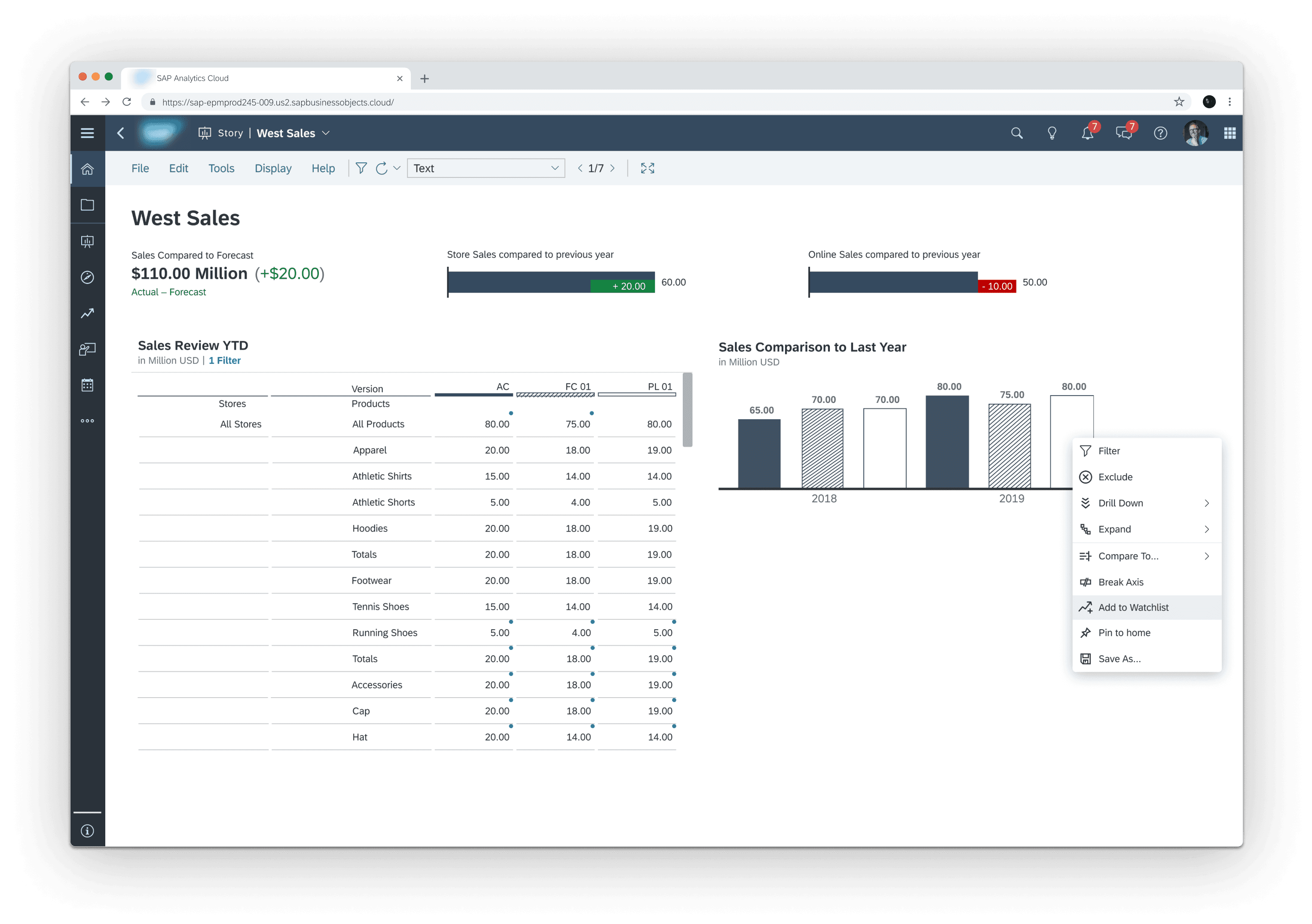Open the File menu

pos(140,168)
